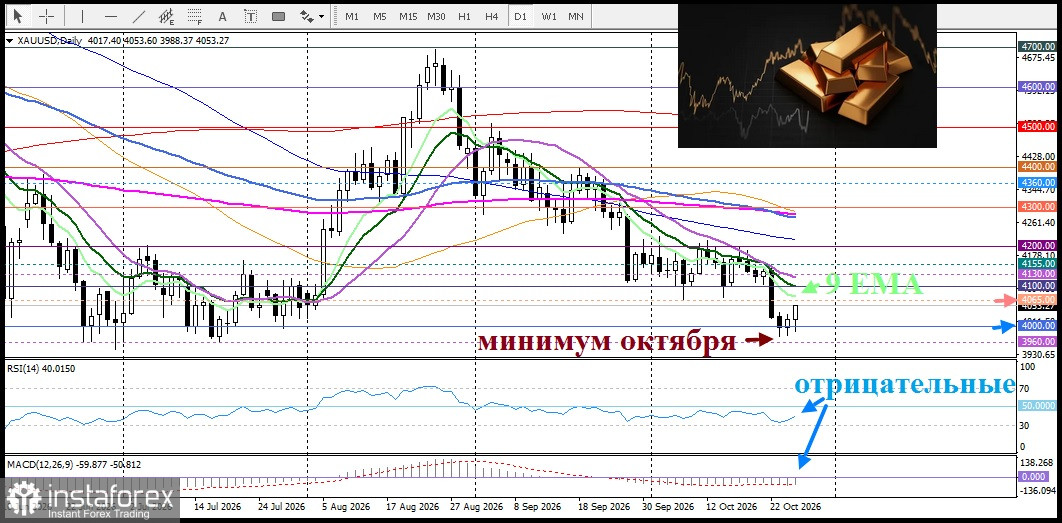The image size is (1062, 523).
Task: Click the 18 Sep 2026 date label
Action: point(606,506)
